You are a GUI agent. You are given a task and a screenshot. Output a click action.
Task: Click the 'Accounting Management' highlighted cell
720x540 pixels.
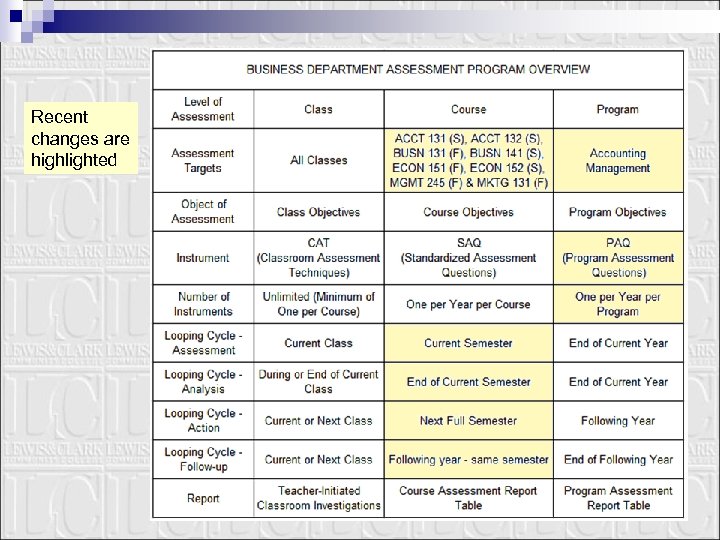[x=618, y=161]
